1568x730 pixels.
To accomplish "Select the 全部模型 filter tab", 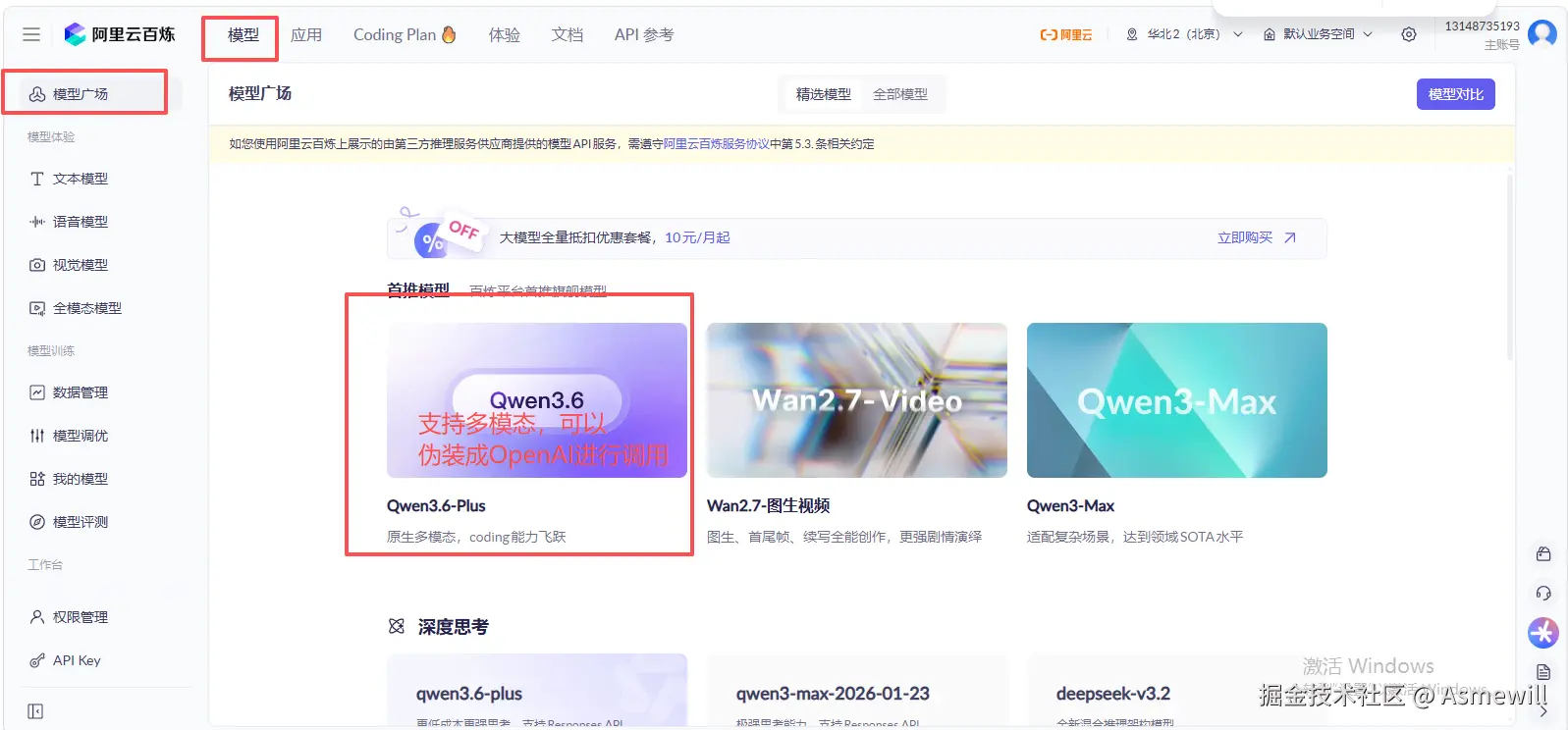I will tap(900, 94).
